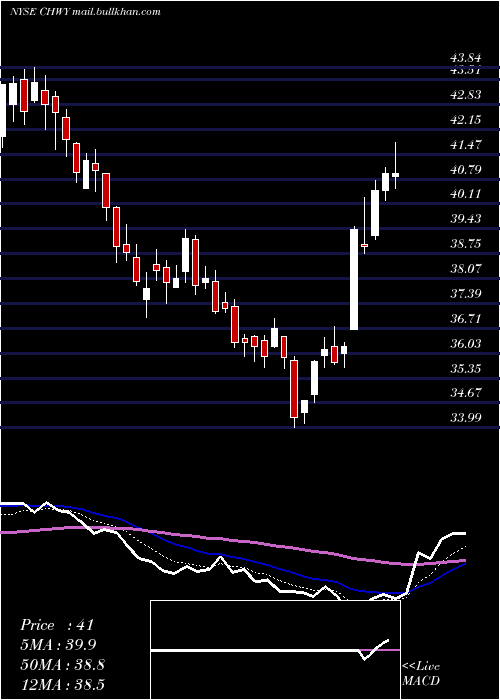Click the NYSE CHWY ticker title
The height and width of the screenshot is (700, 500).
point(85,12)
